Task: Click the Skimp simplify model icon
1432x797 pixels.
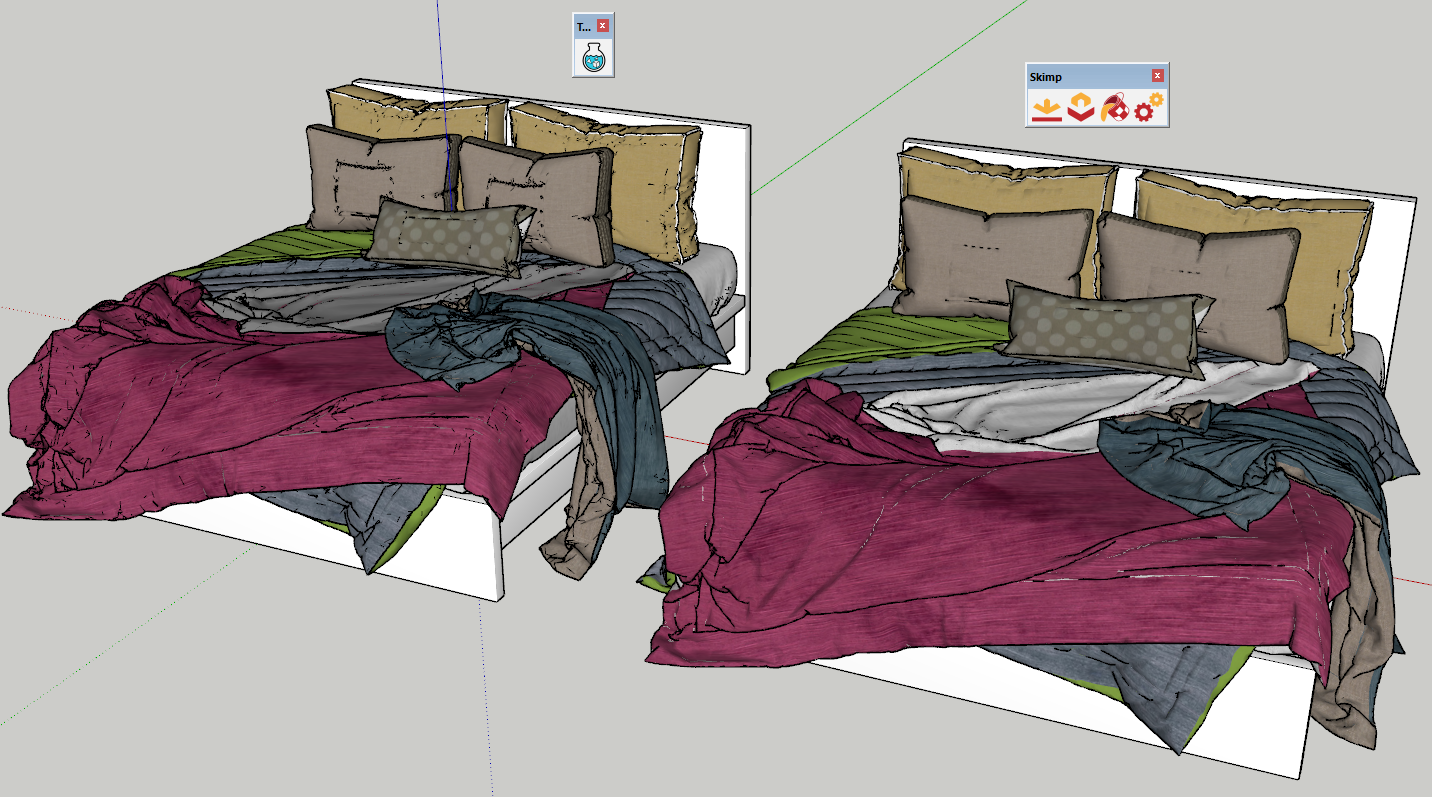Action: point(1080,107)
